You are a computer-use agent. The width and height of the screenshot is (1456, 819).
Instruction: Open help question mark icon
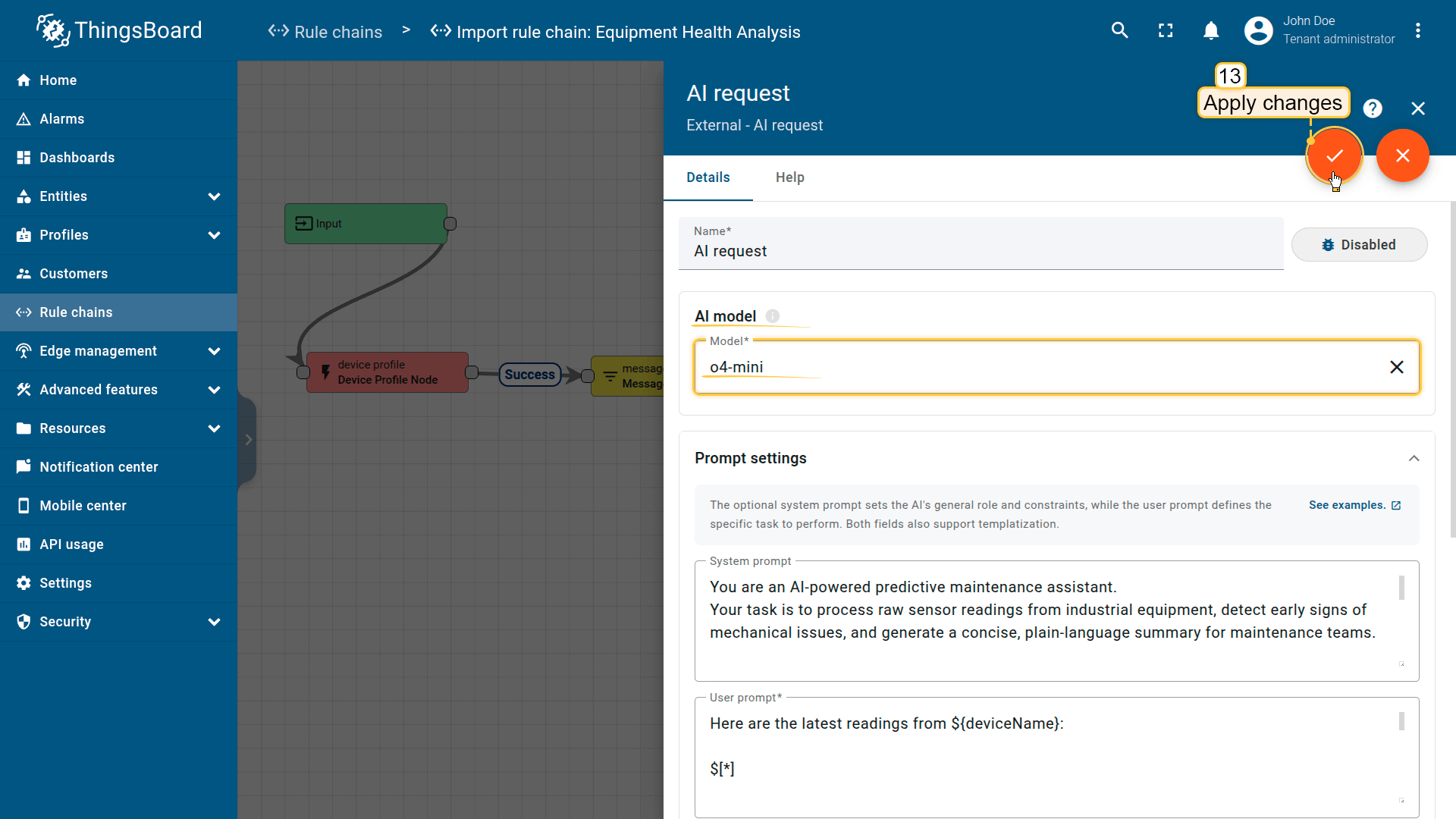[x=1373, y=108]
